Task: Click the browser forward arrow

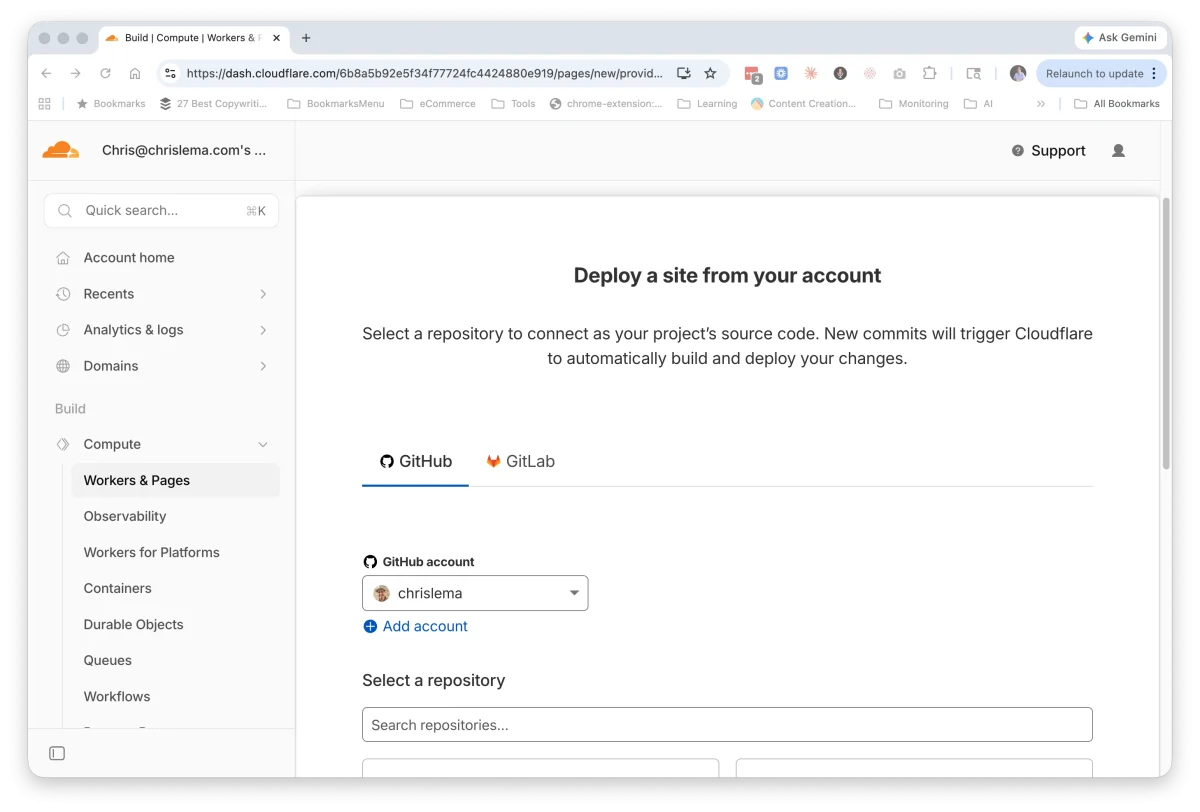Action: click(75, 73)
